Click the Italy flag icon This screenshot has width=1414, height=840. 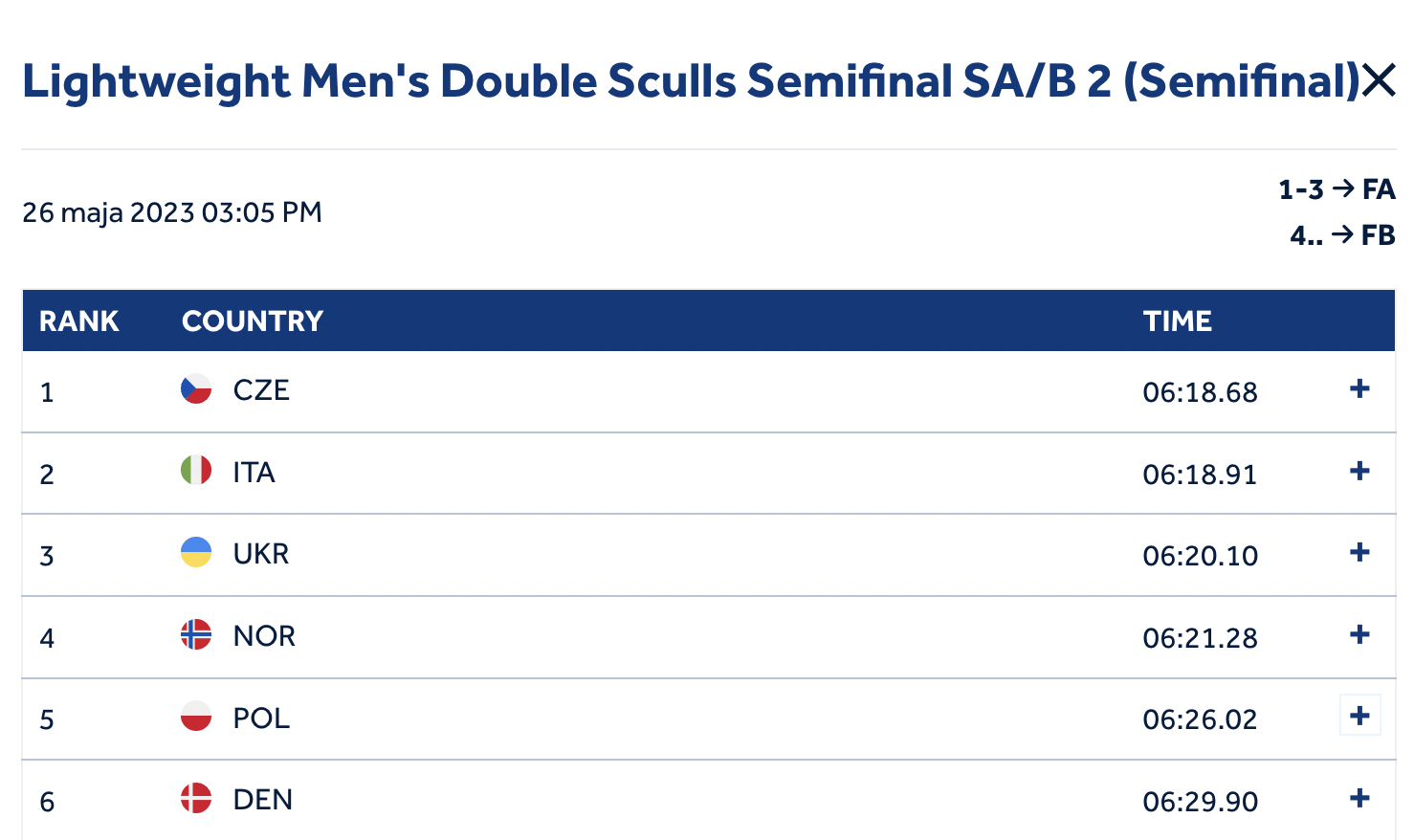click(196, 471)
